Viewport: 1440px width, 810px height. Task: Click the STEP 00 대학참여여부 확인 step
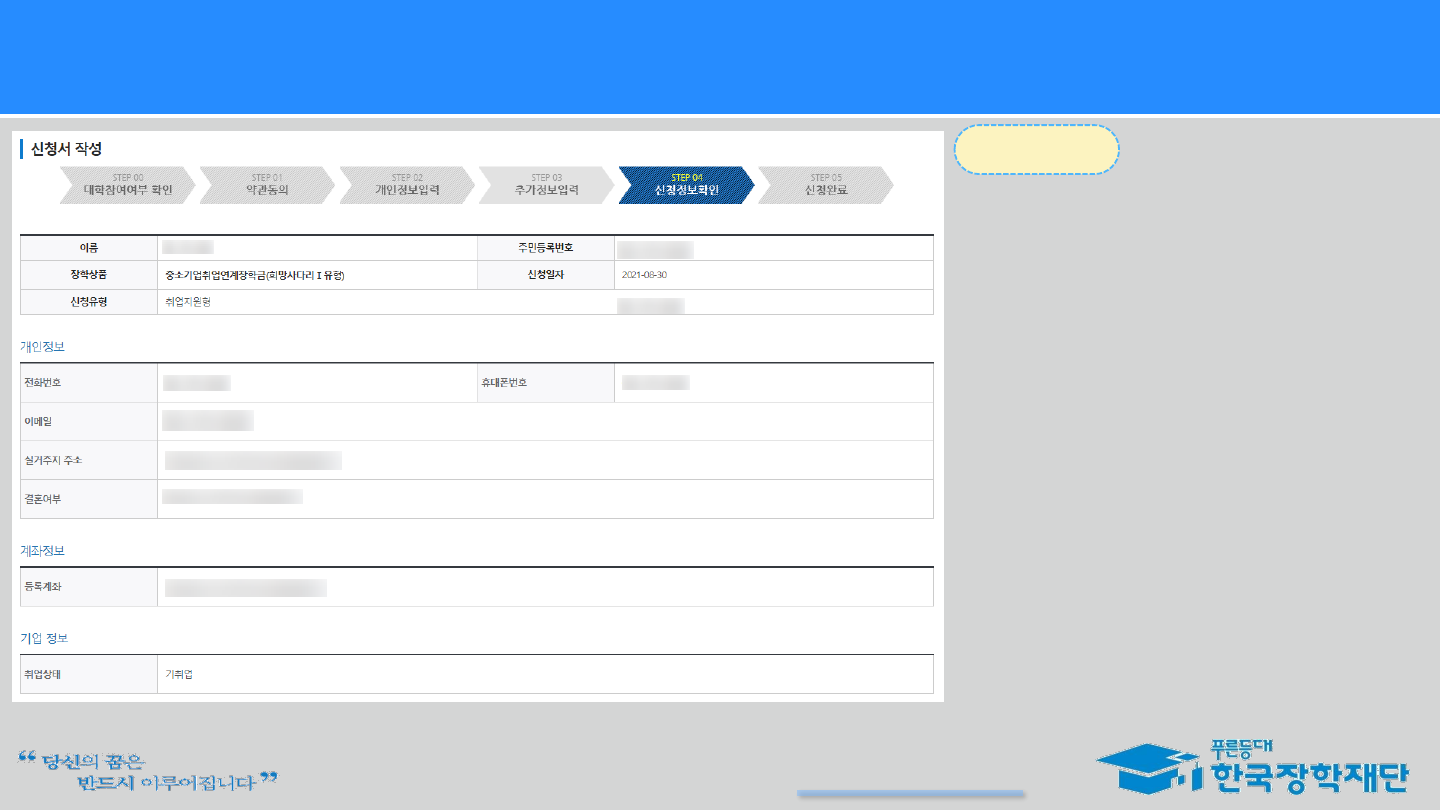click(127, 185)
